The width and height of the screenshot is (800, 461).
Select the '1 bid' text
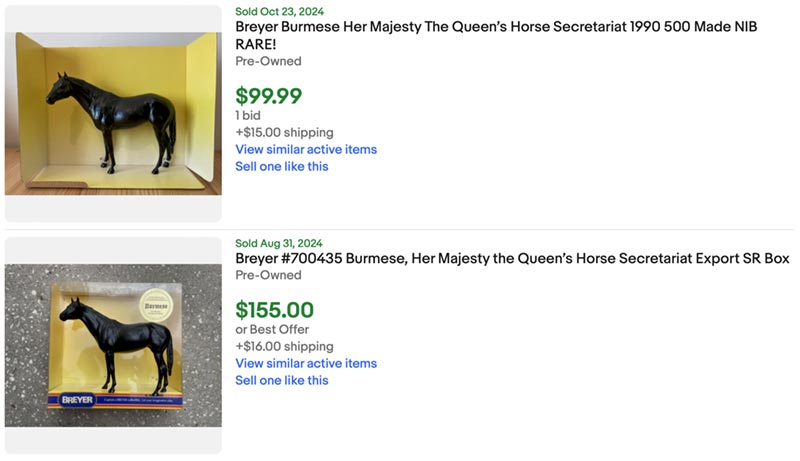[x=248, y=115]
